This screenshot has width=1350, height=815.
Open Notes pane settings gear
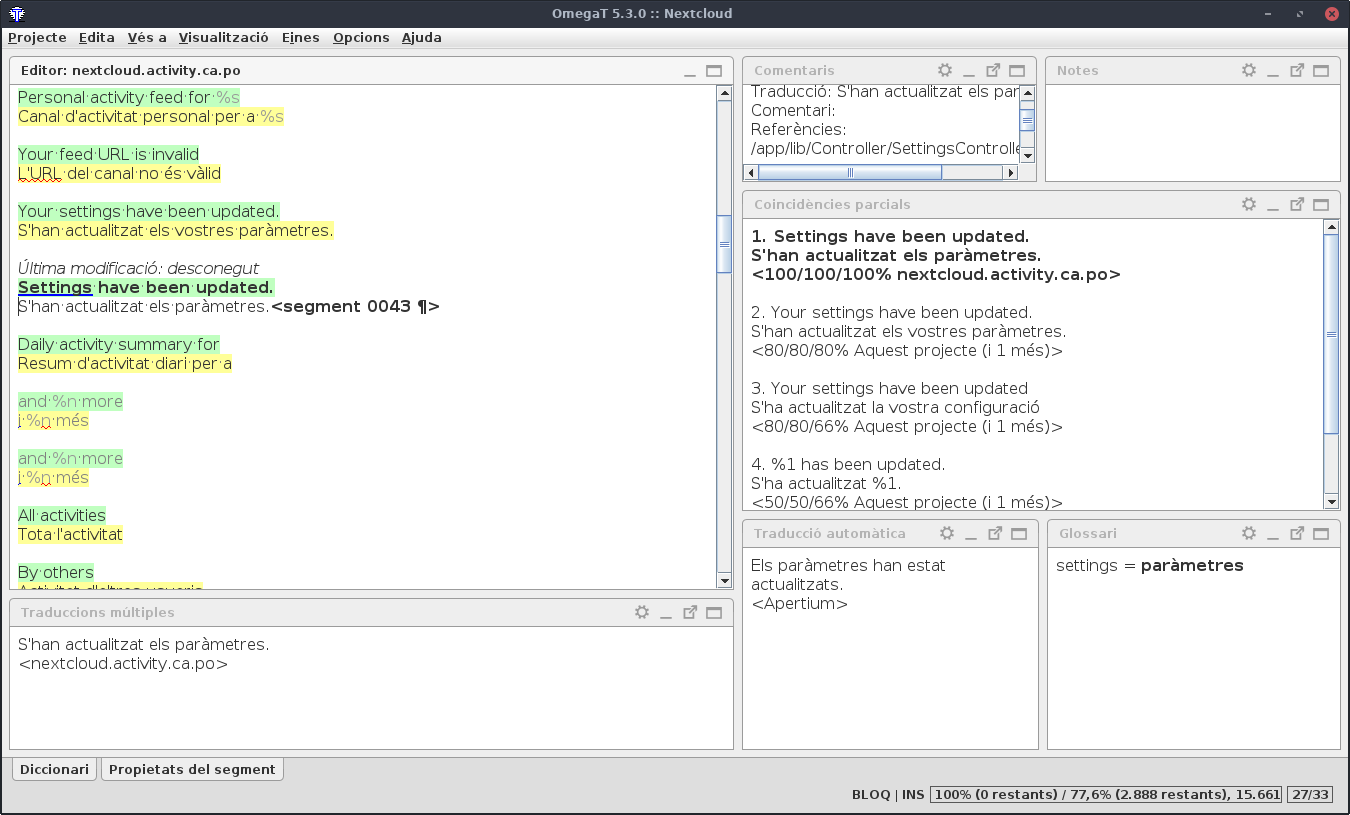[x=1249, y=71]
